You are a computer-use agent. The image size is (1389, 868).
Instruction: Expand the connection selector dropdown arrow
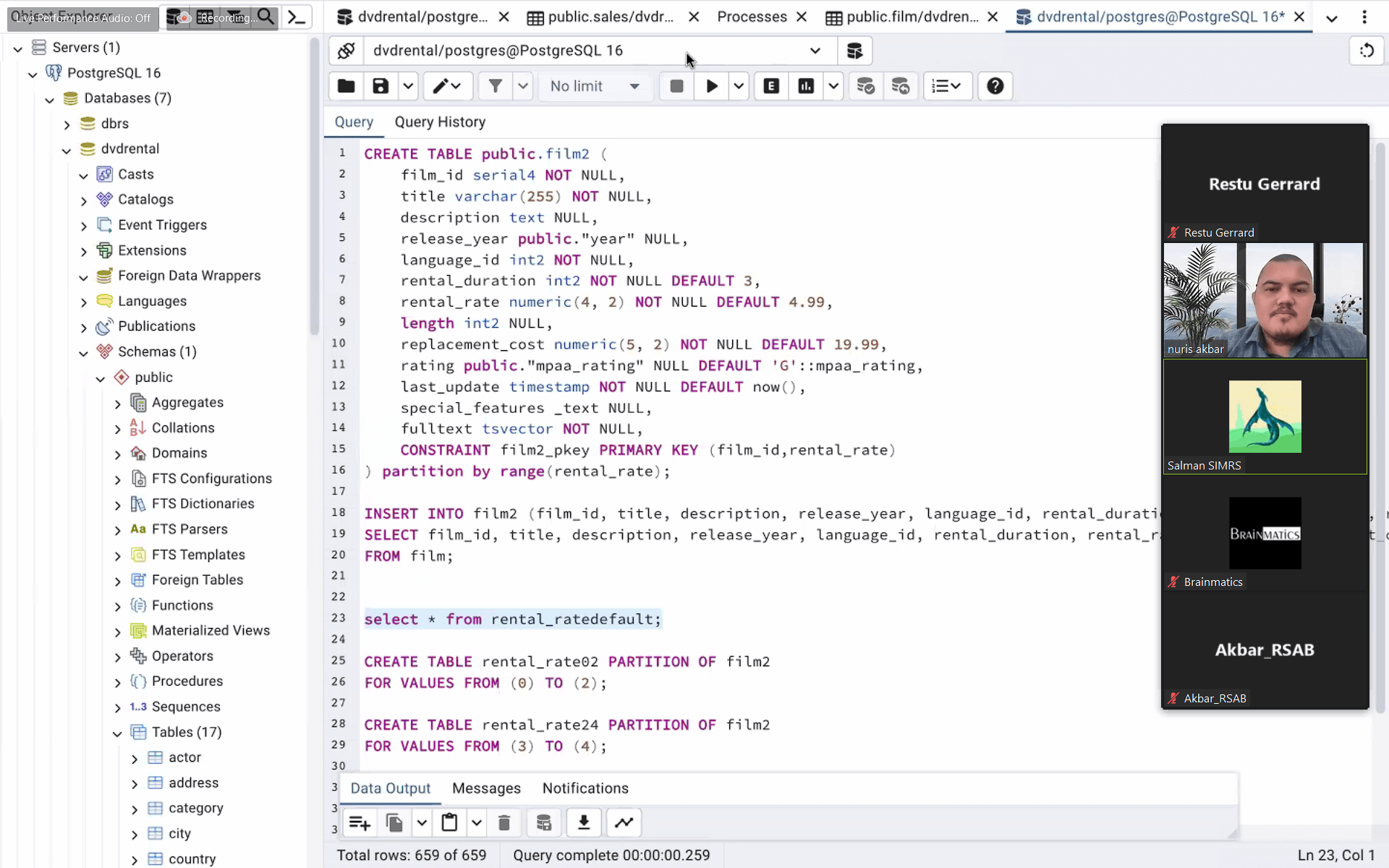click(815, 51)
